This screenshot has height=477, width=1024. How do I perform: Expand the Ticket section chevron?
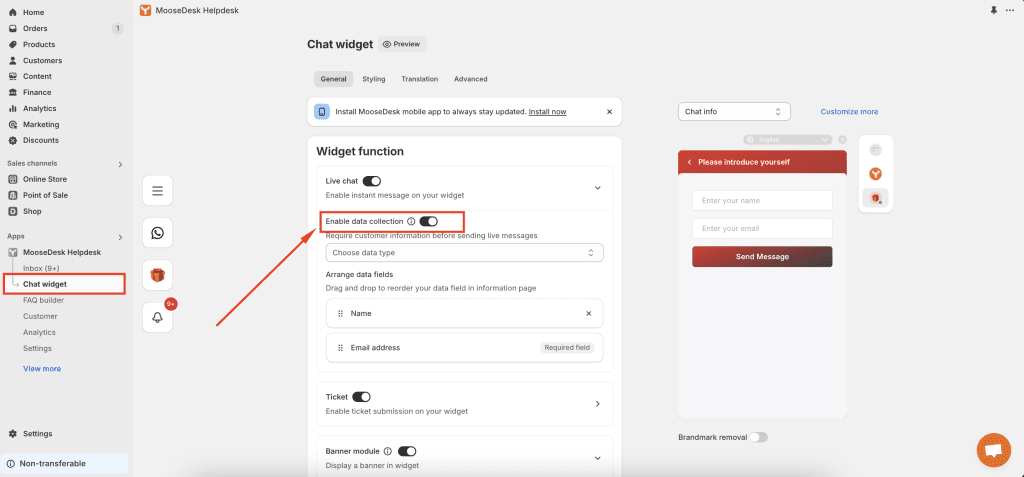[x=597, y=404]
